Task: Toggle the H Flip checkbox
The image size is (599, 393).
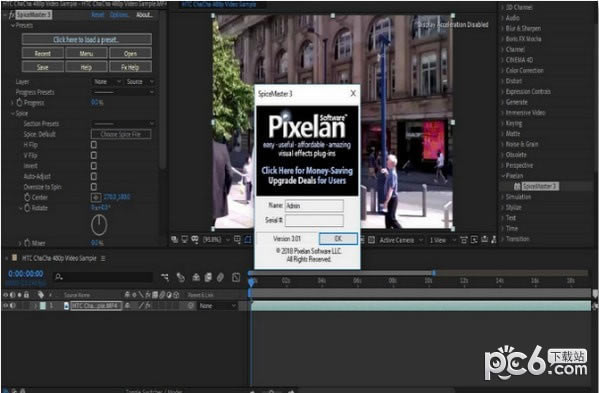Action: point(94,145)
